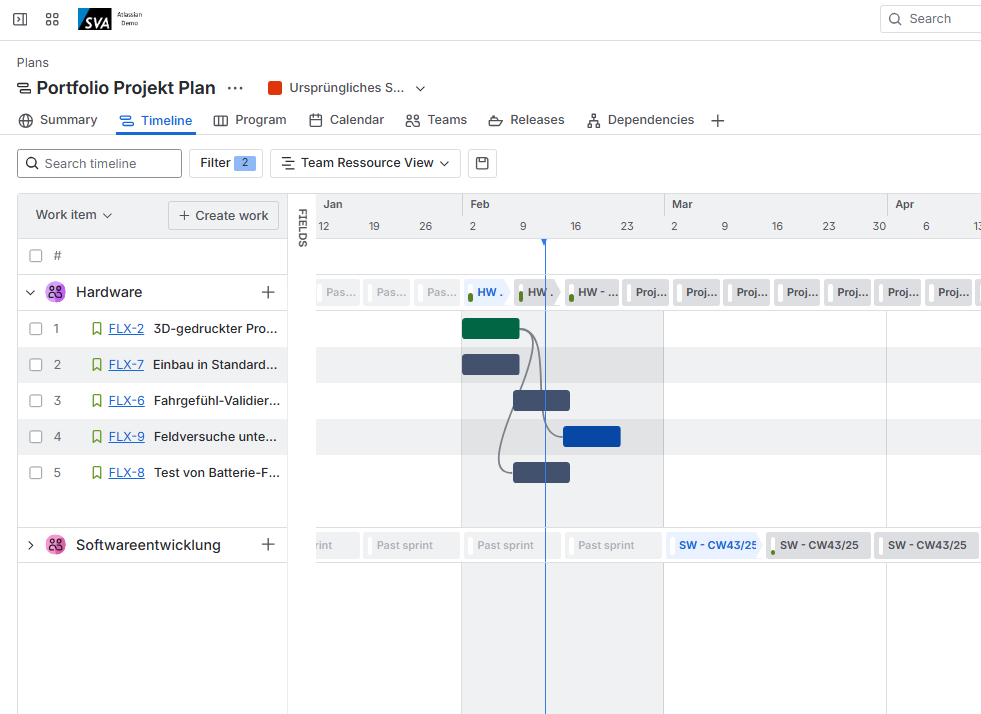Click the sidebar collapse icon
The image size is (981, 714).
tap(20, 19)
